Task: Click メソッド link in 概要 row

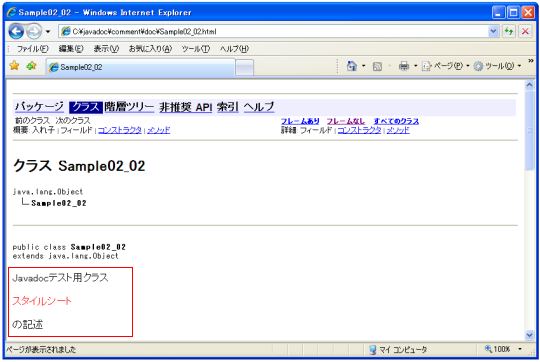Action: (159, 130)
